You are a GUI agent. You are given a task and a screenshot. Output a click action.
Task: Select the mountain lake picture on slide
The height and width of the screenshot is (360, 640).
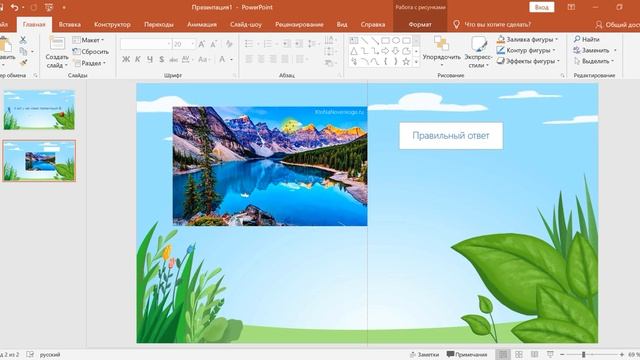coord(270,166)
